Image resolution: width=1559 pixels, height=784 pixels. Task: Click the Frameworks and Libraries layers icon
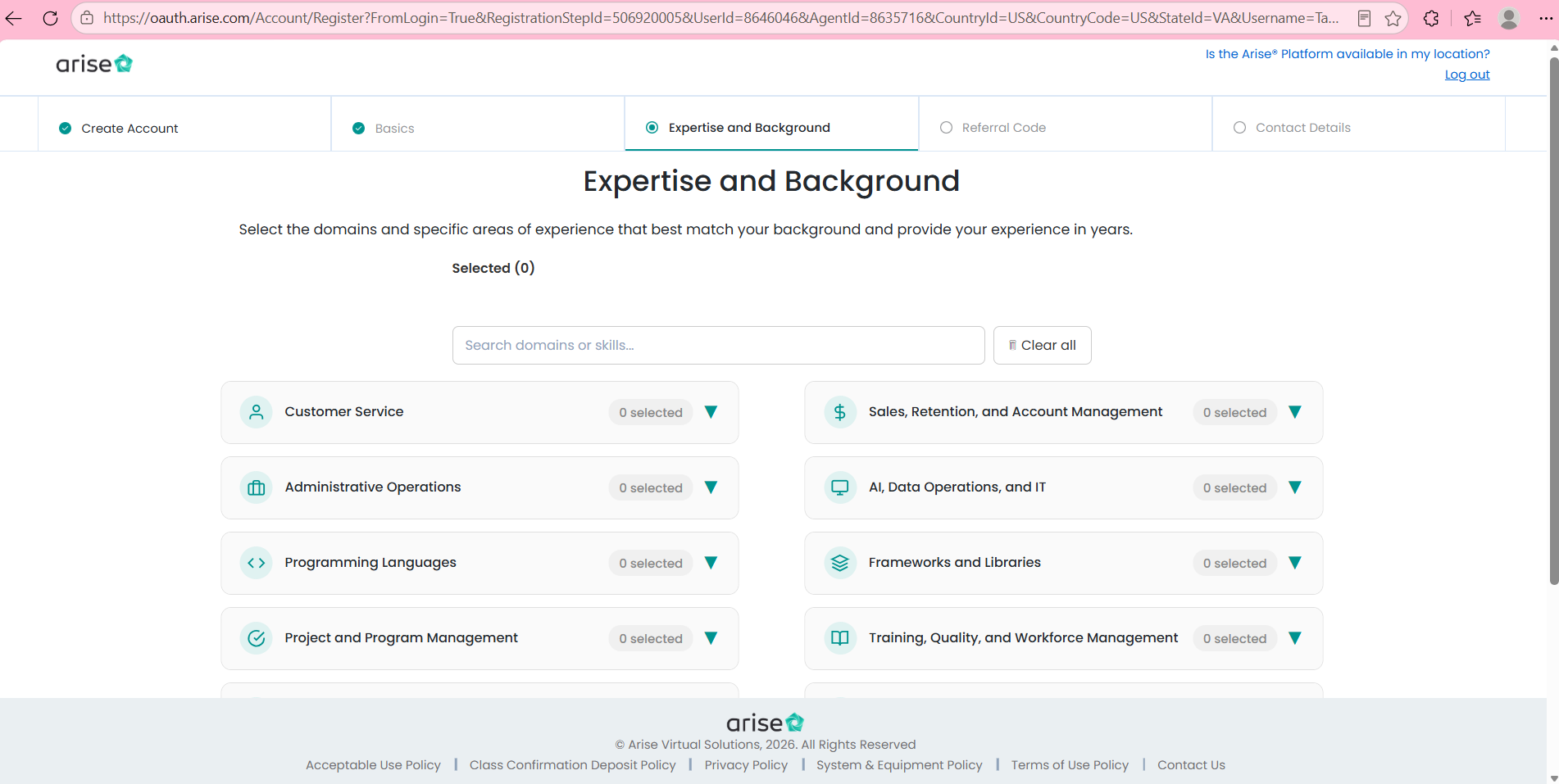click(840, 563)
